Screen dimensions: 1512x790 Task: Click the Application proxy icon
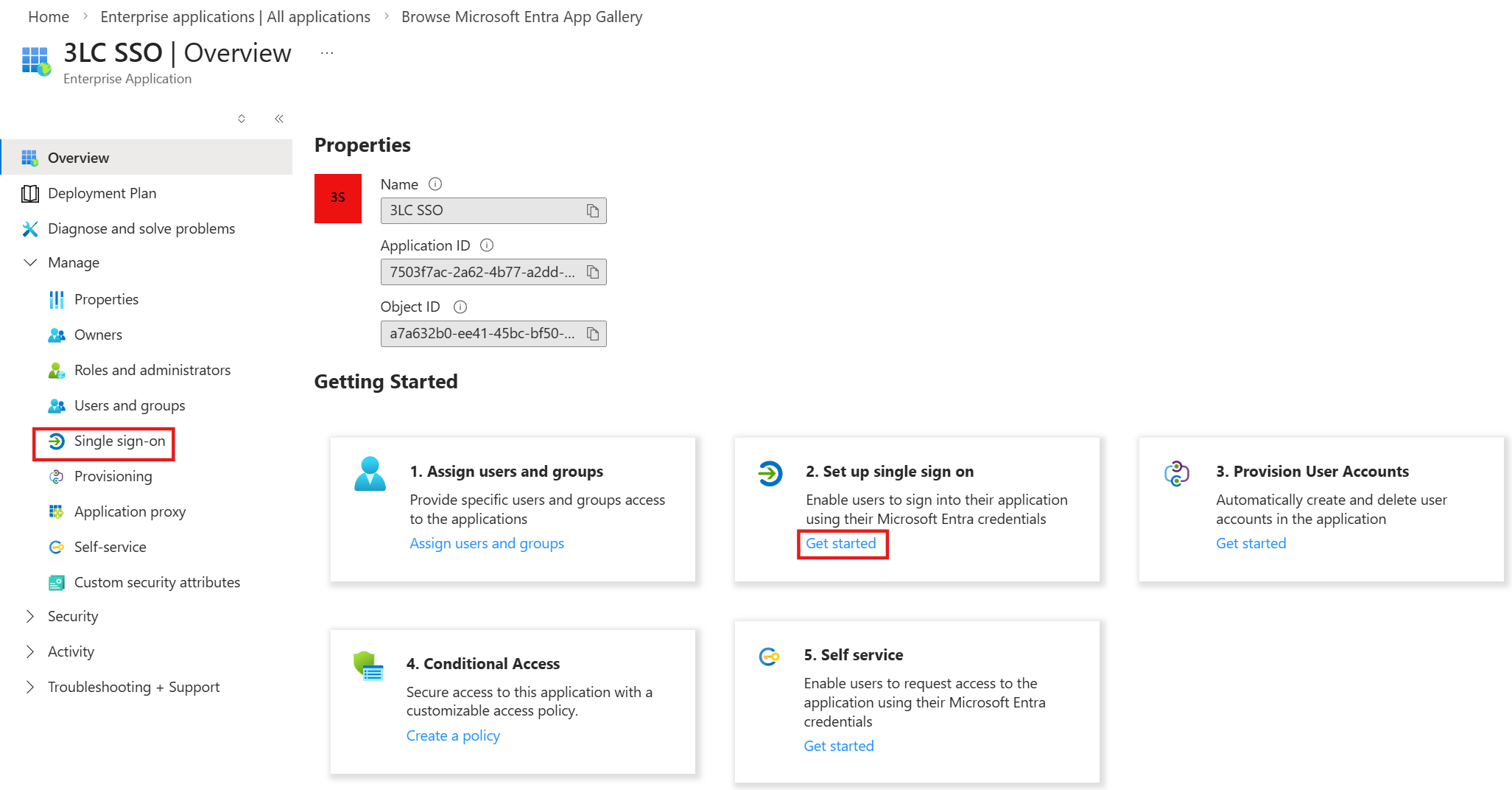click(57, 511)
